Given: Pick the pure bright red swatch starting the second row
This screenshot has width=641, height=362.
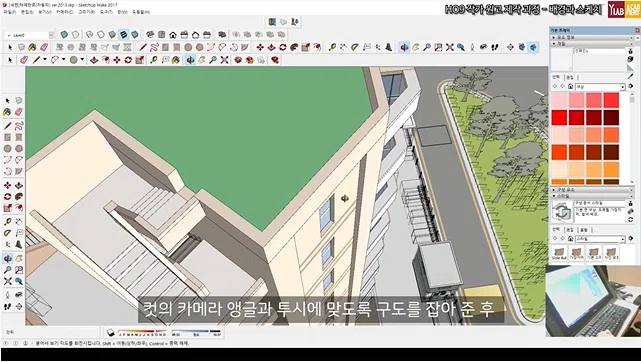Looking at the screenshot, I should [x=559, y=118].
